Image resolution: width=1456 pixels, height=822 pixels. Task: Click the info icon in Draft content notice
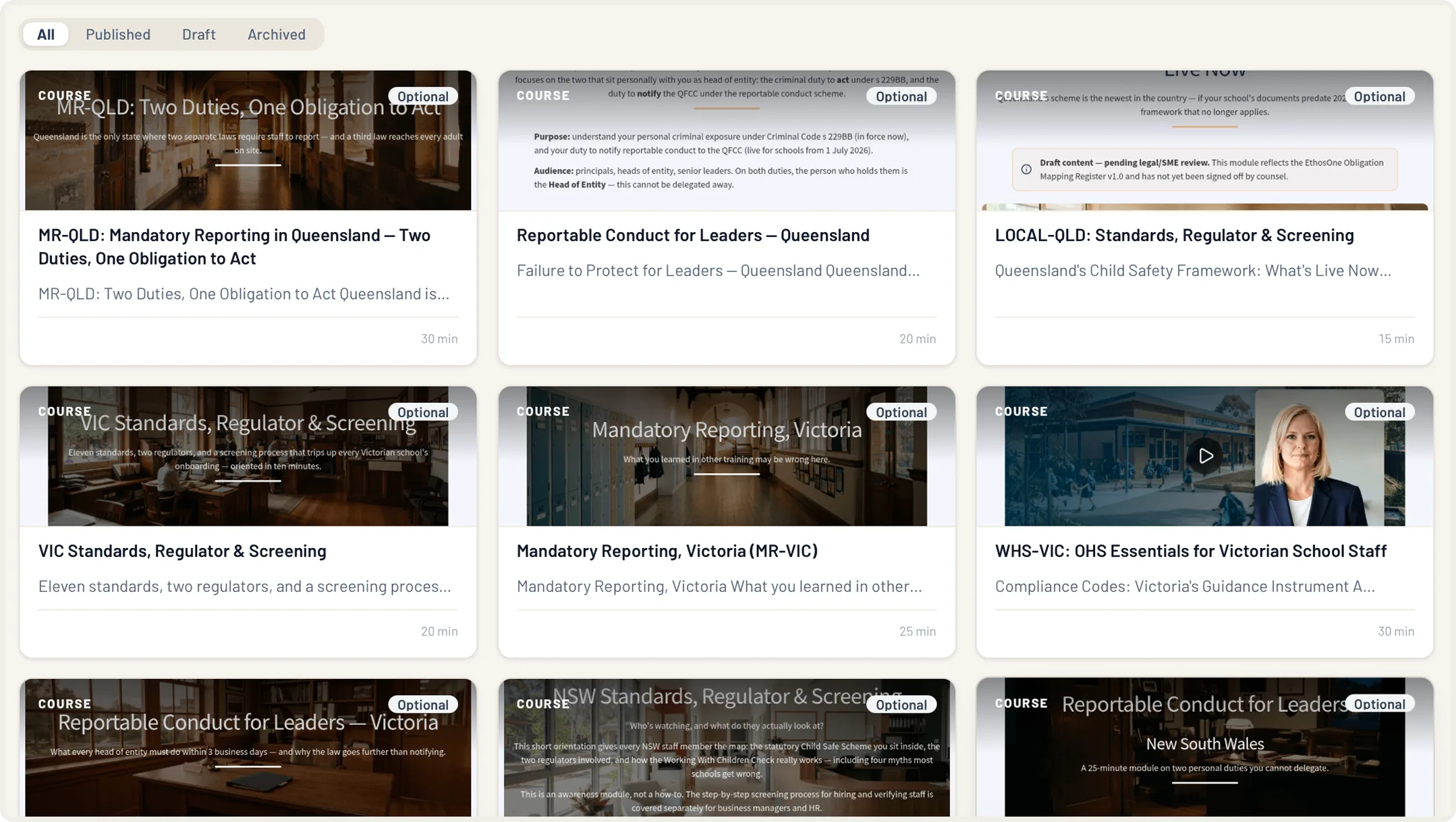(1026, 169)
